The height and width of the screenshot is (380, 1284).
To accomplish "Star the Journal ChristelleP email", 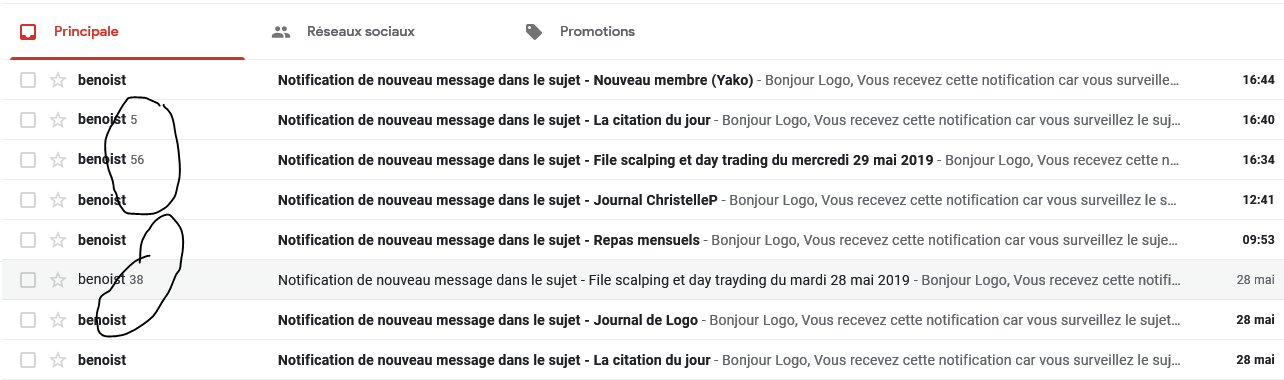I will [58, 200].
